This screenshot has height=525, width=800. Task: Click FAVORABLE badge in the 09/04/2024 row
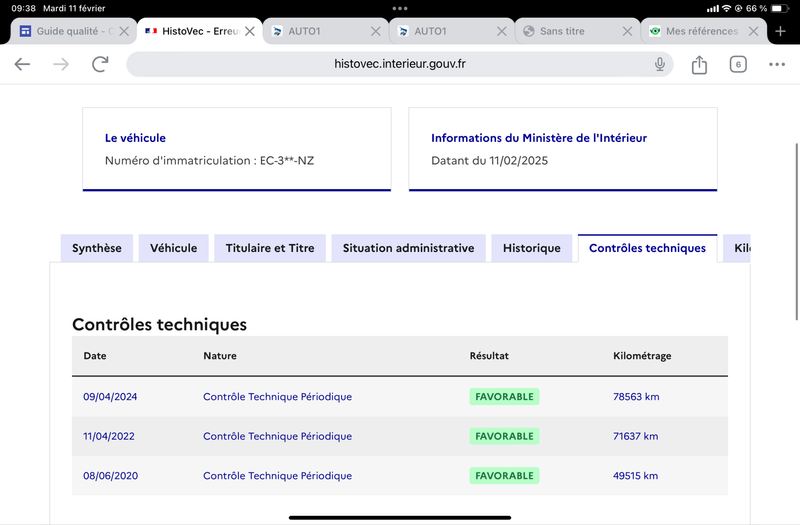504,396
